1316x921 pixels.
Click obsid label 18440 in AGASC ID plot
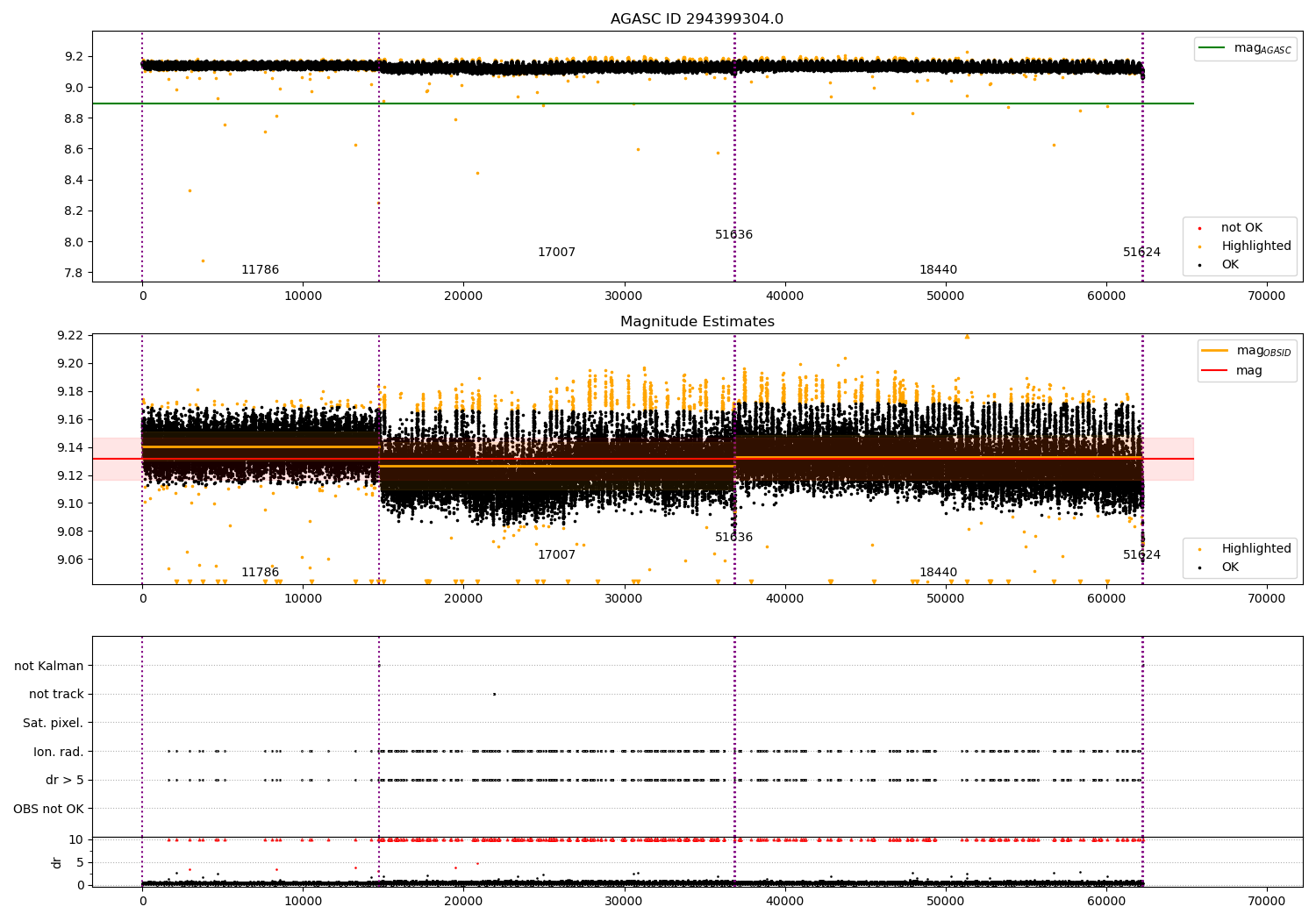point(939,270)
